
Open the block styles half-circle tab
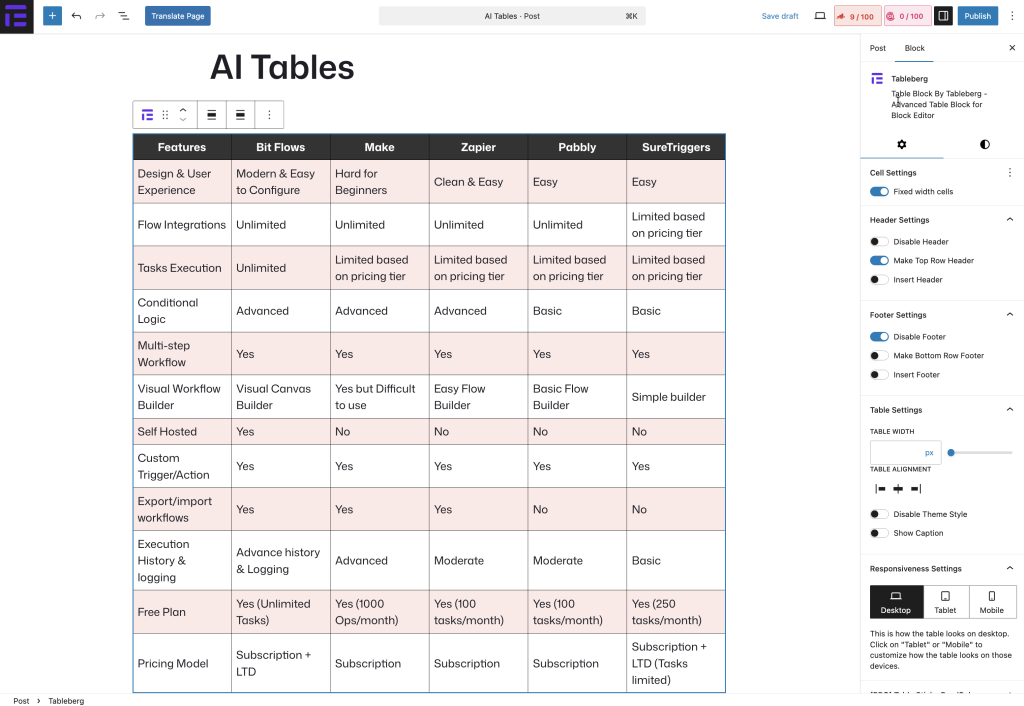click(984, 144)
